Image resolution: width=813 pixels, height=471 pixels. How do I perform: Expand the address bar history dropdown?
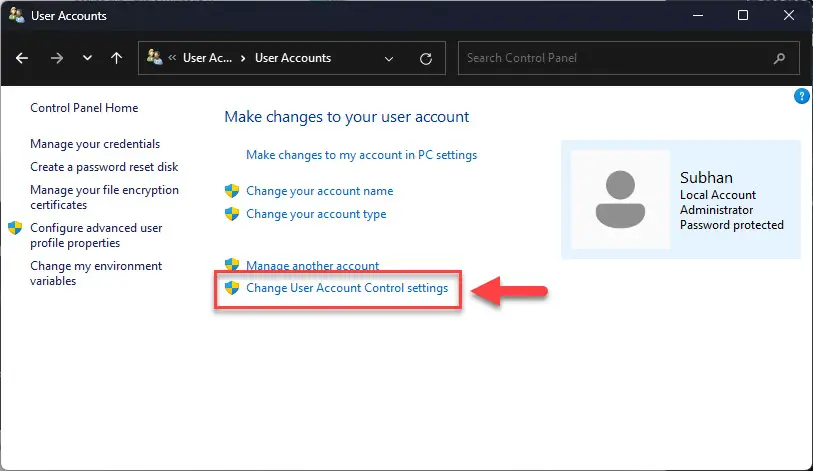coord(389,59)
